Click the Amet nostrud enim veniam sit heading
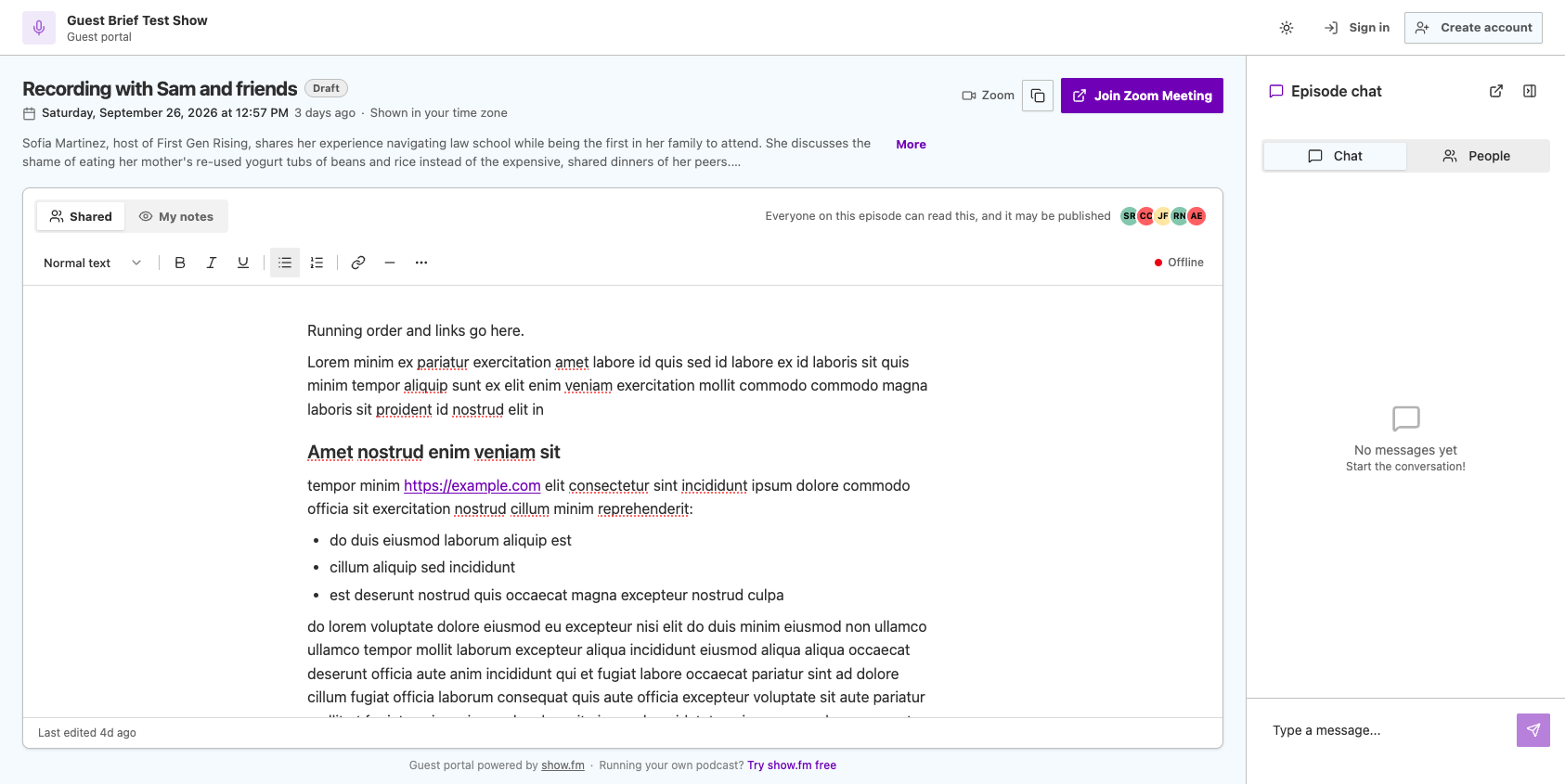Screen dimensions: 1565x784 433,452
